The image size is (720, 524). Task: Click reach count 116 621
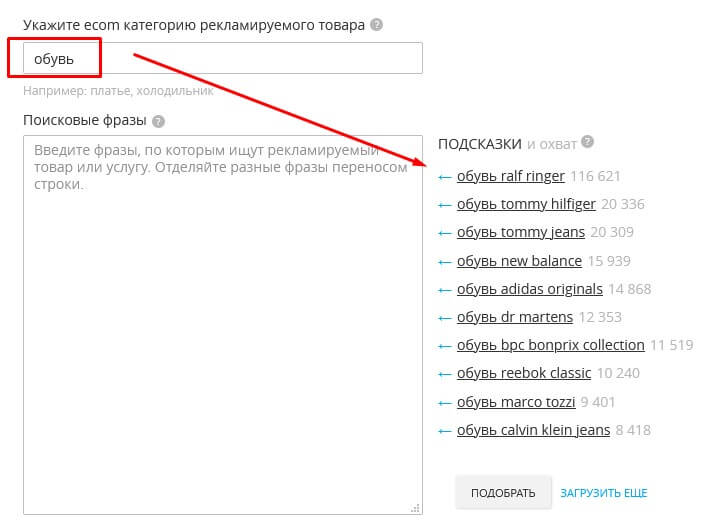[595, 176]
